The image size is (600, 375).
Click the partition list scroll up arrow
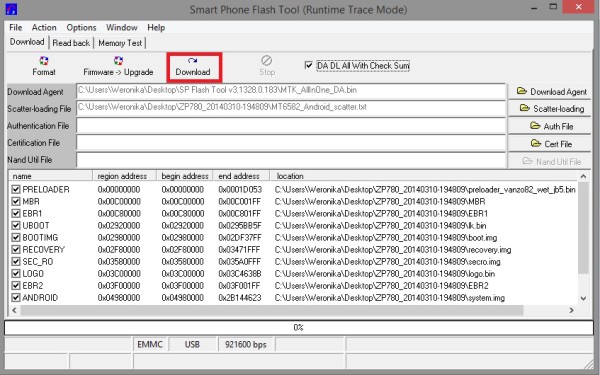[x=583, y=176]
